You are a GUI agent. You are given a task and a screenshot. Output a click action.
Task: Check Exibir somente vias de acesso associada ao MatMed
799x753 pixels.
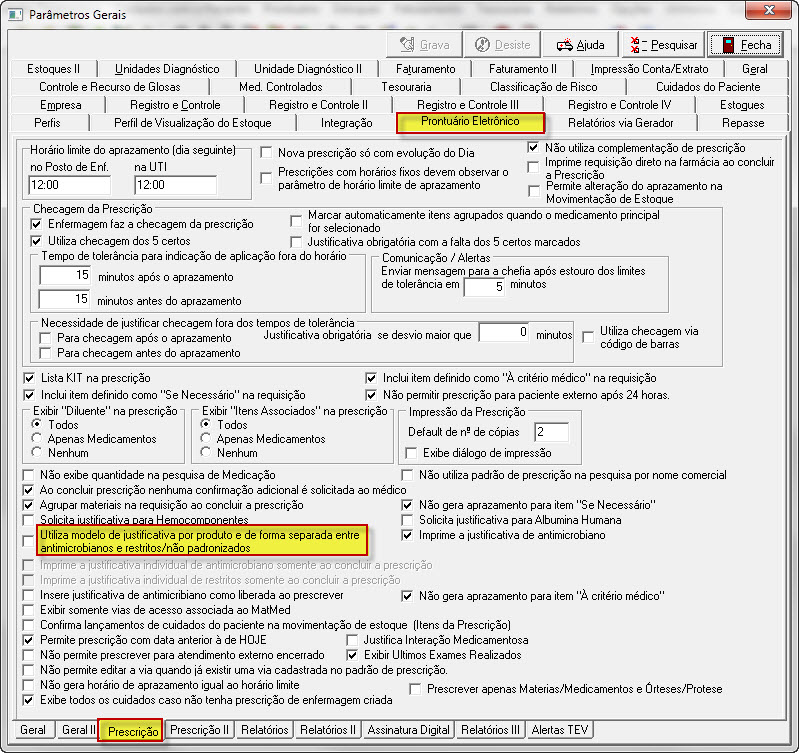point(29,610)
